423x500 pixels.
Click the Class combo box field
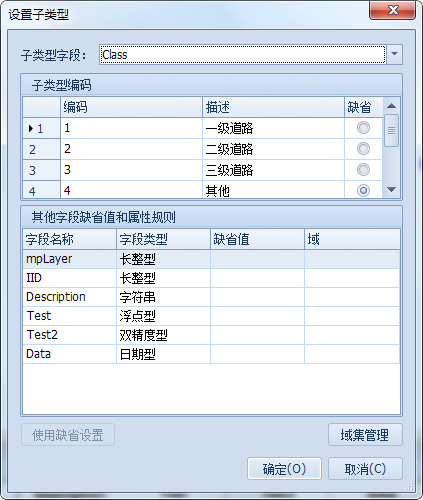click(x=243, y=54)
